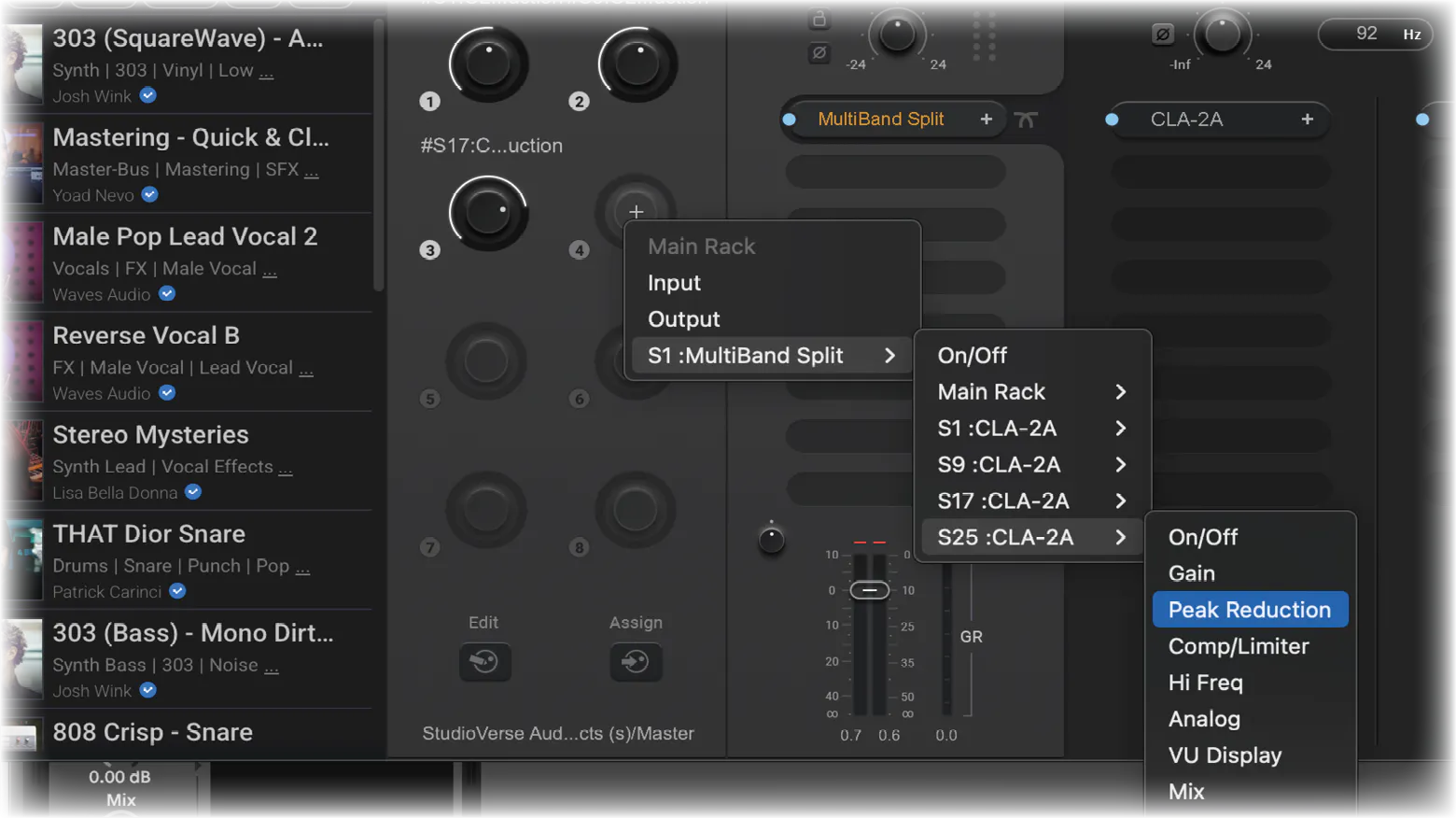Click verified badge on Reverse Vocal B
Viewport: 1456px width, 818px height.
(167, 392)
